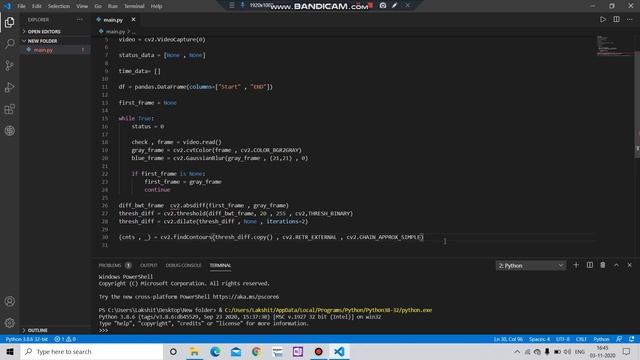Open the Search view in activity bar
Image resolution: width=640 pixels, height=360 pixels.
(x=10, y=44)
